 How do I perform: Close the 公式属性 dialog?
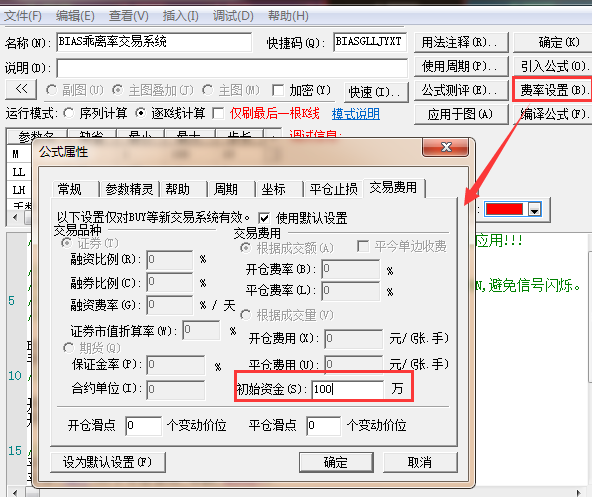point(446,147)
